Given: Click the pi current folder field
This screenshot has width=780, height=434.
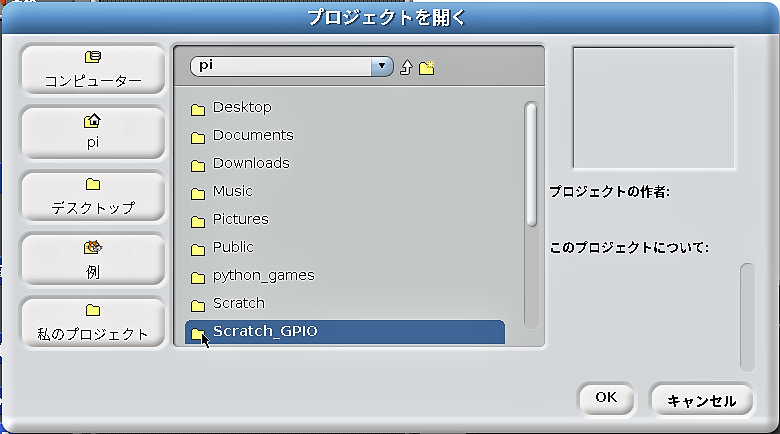Looking at the screenshot, I should [281, 66].
